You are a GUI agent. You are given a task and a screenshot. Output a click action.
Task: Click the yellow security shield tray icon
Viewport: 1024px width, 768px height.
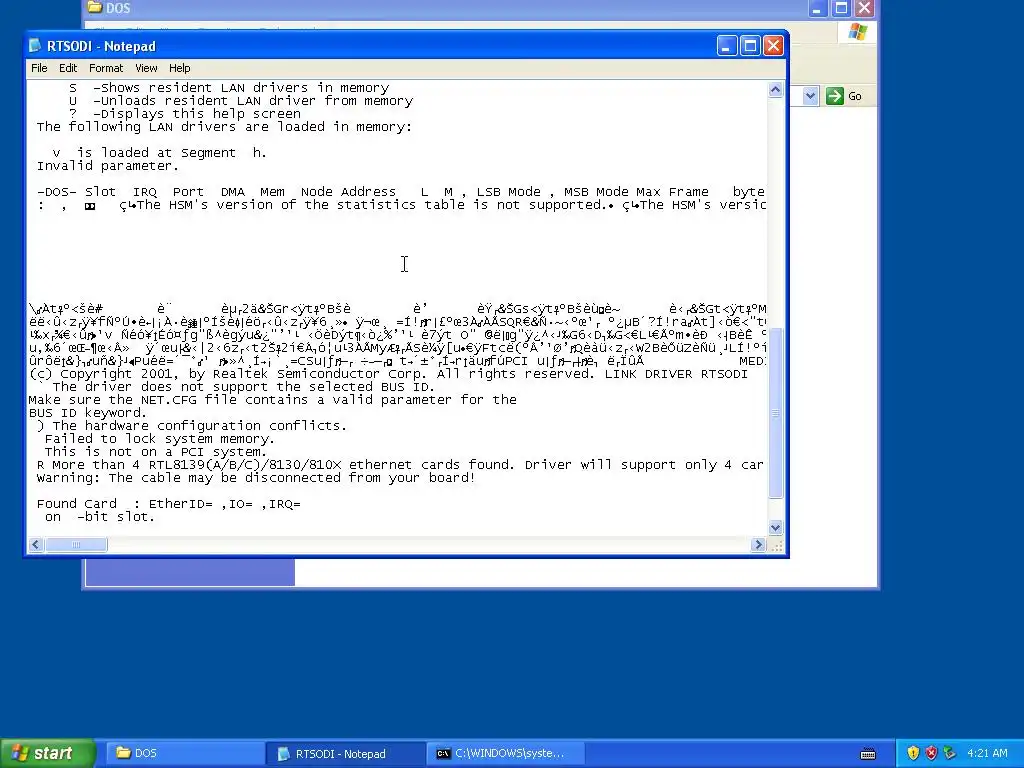click(913, 753)
